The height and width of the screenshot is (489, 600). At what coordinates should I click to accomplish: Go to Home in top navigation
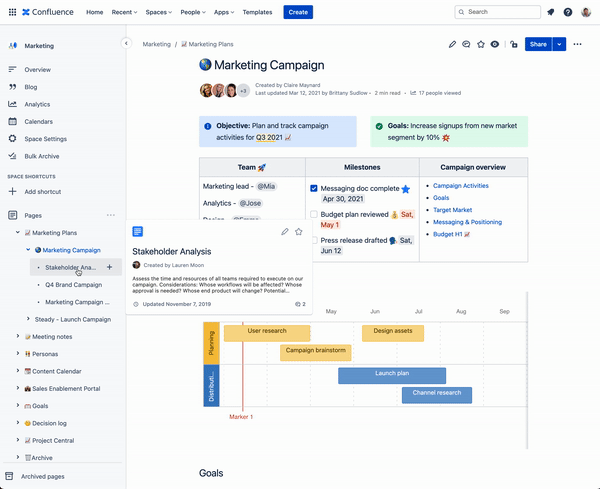pos(95,12)
